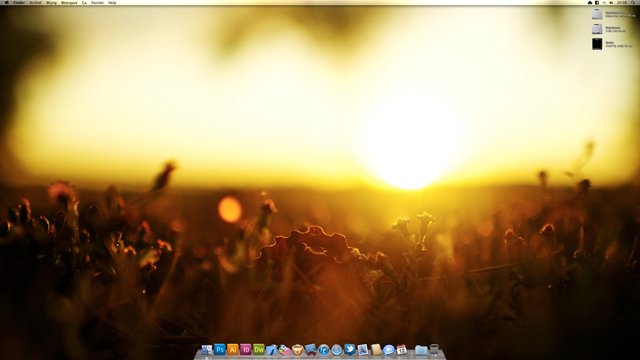
Task: Click the clock in the menu bar
Action: click(622, 2)
